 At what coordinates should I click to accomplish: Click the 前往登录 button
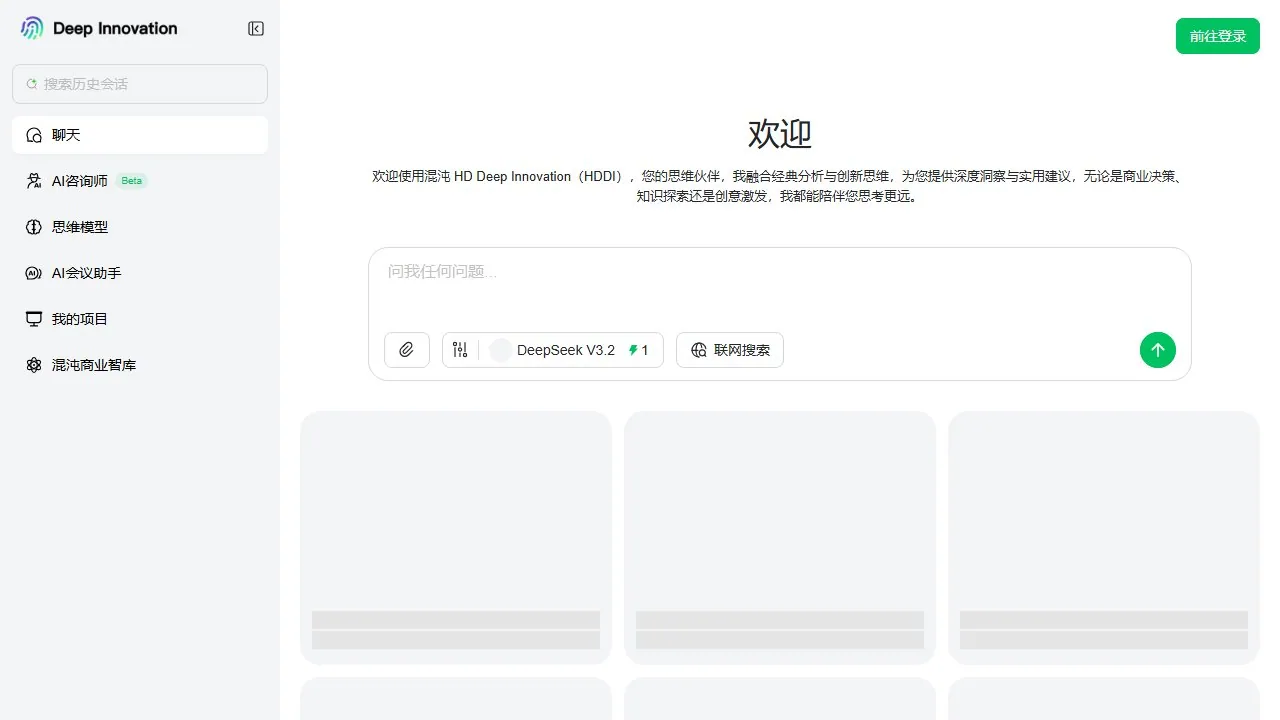tap(1218, 36)
